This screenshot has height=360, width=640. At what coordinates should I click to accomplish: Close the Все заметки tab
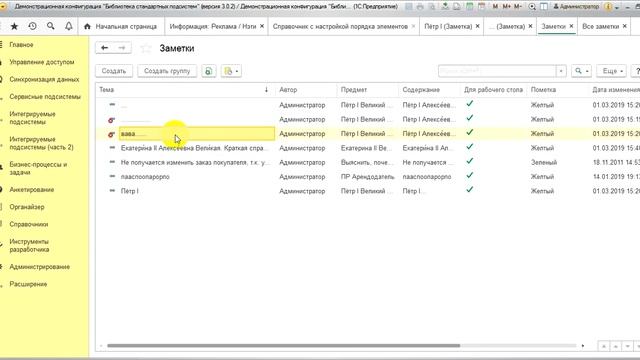[624, 26]
